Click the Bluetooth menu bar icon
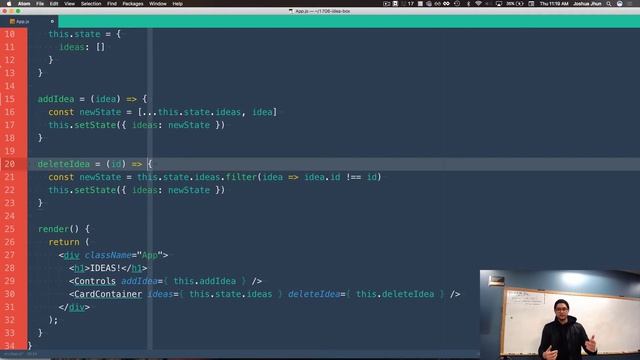 point(468,4)
